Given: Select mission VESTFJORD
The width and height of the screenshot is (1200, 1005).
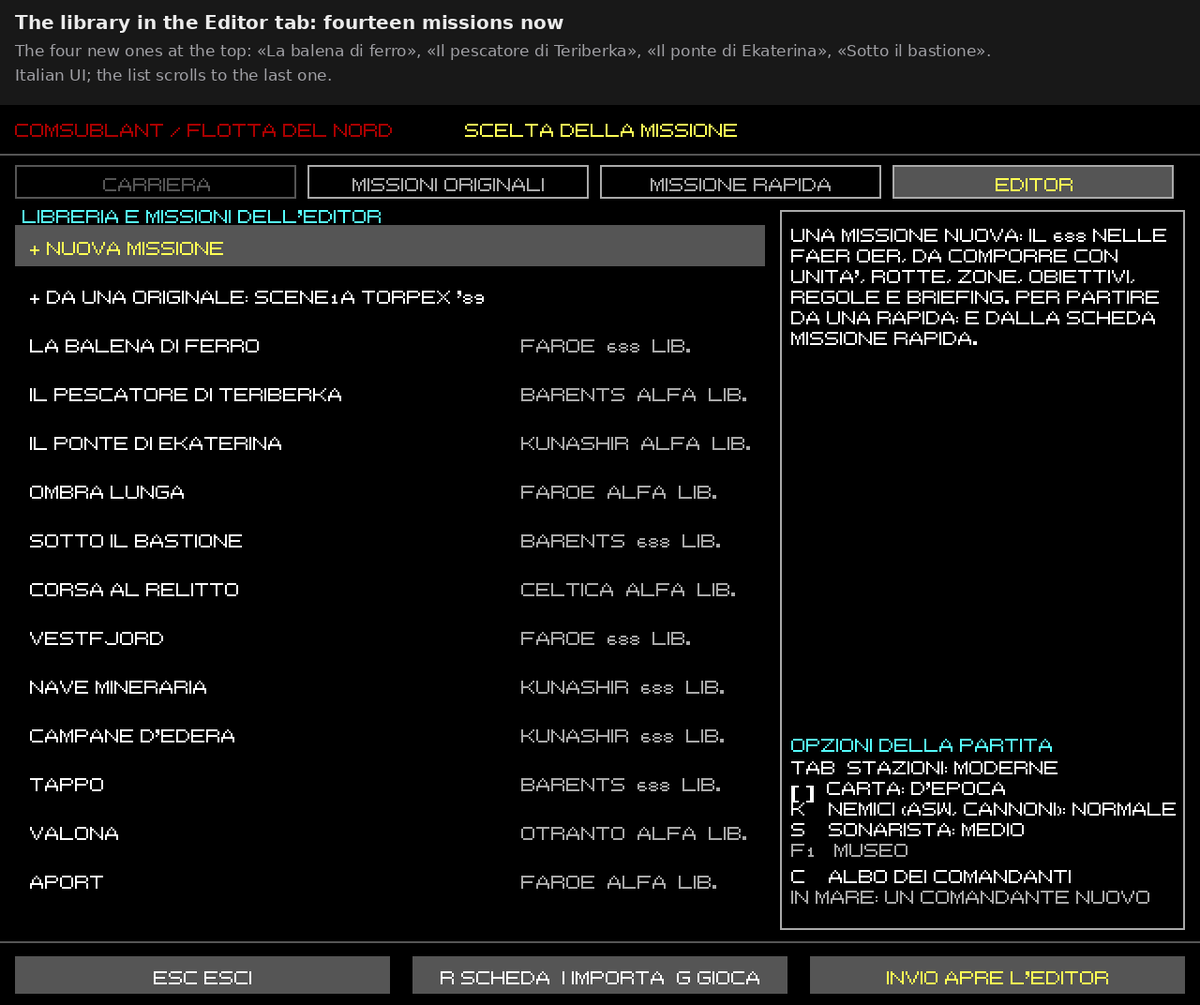Looking at the screenshot, I should point(390,638).
